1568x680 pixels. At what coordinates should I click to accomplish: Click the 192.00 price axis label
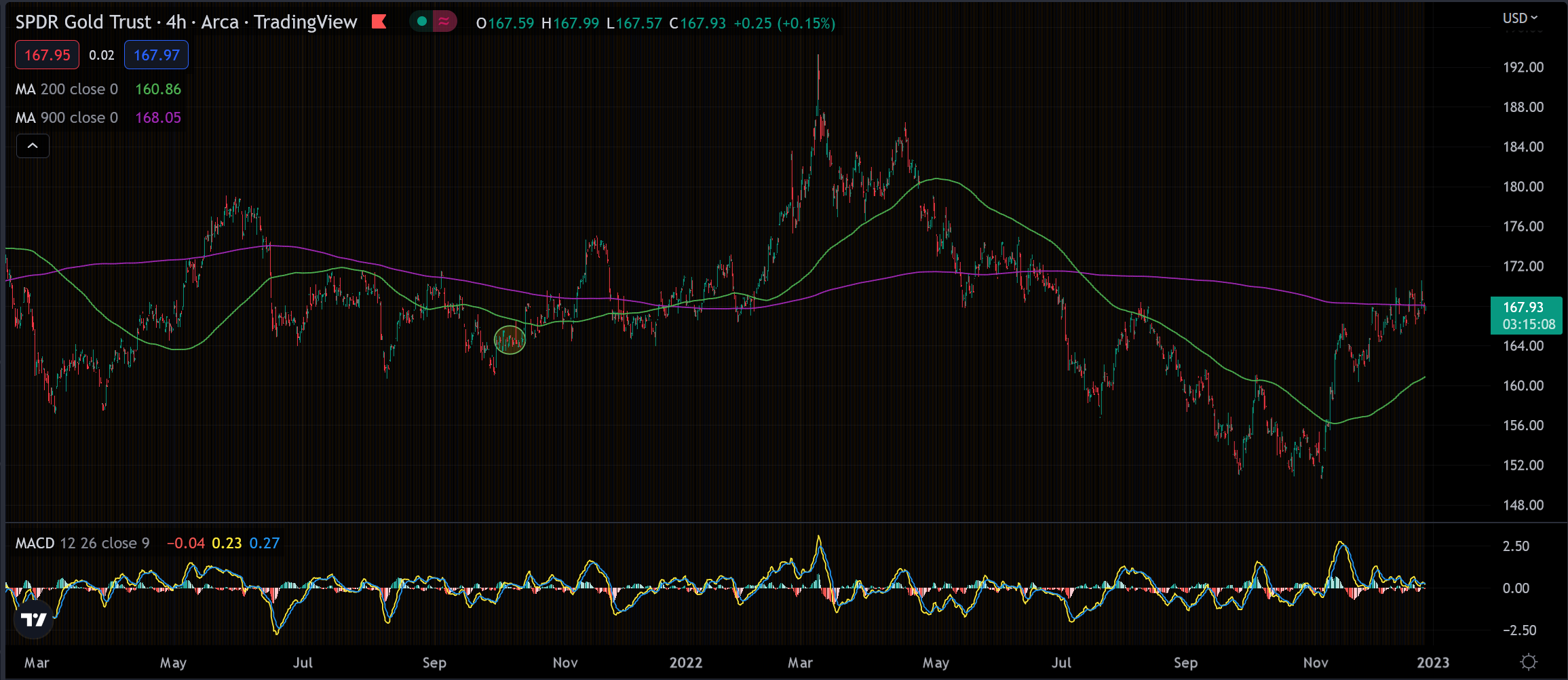[1523, 67]
